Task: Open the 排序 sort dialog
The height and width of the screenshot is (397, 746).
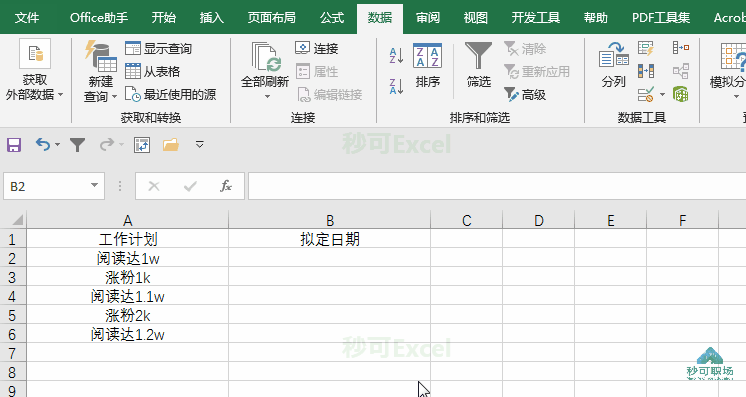Action: [x=427, y=65]
